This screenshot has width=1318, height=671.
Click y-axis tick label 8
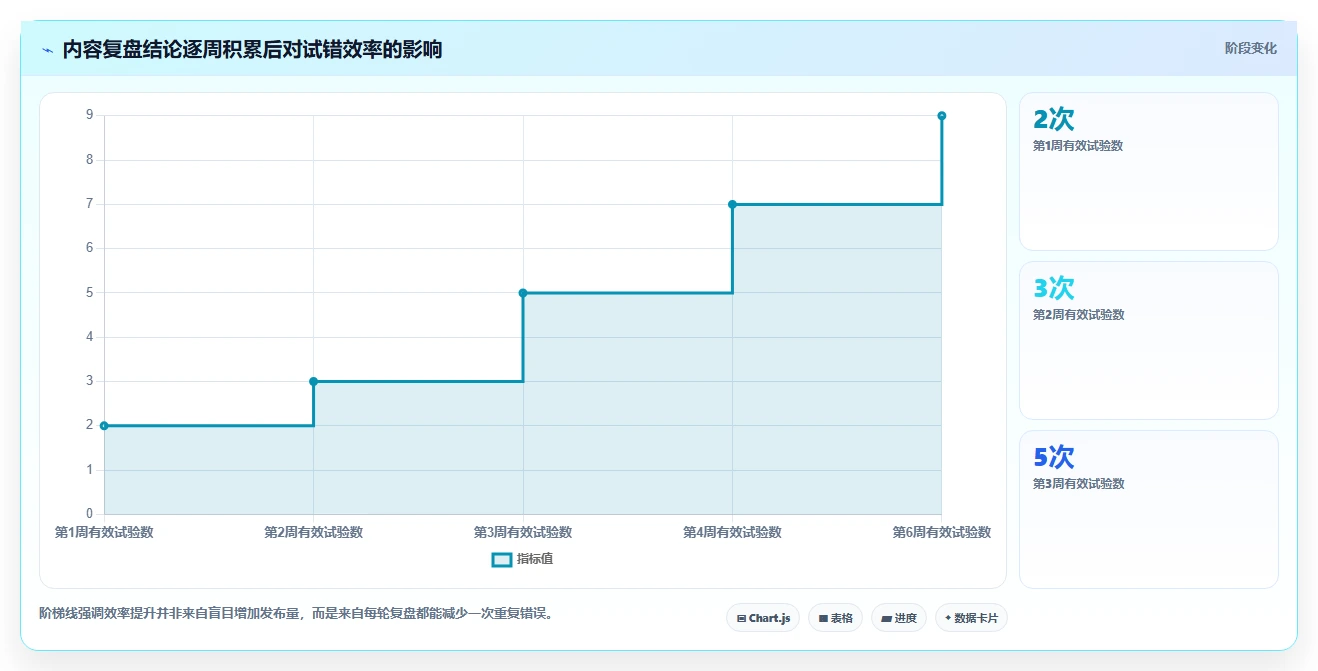pyautogui.click(x=89, y=160)
